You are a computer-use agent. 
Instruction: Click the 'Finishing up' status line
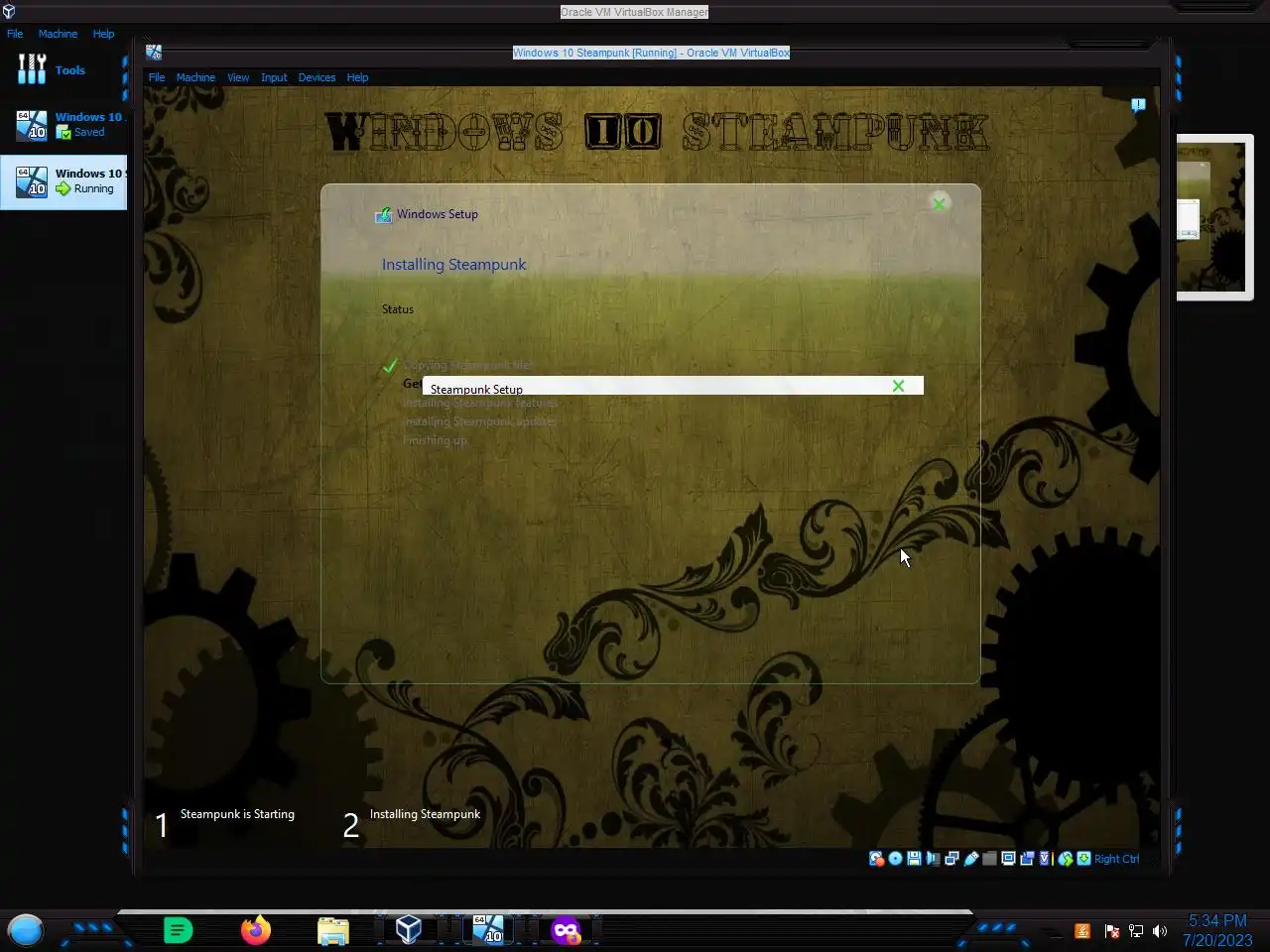click(x=435, y=440)
